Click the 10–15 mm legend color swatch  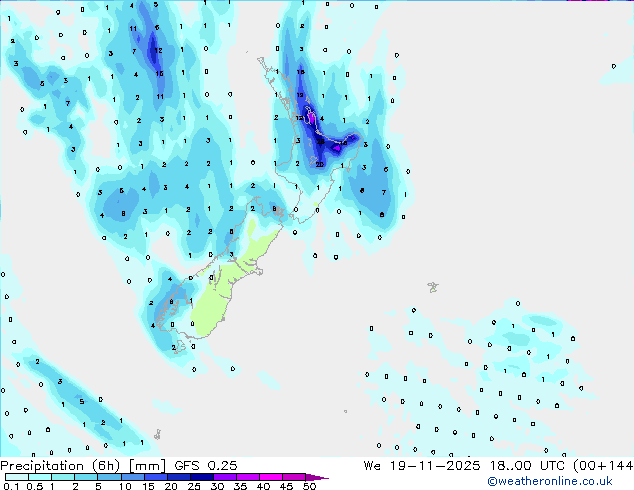132,477
